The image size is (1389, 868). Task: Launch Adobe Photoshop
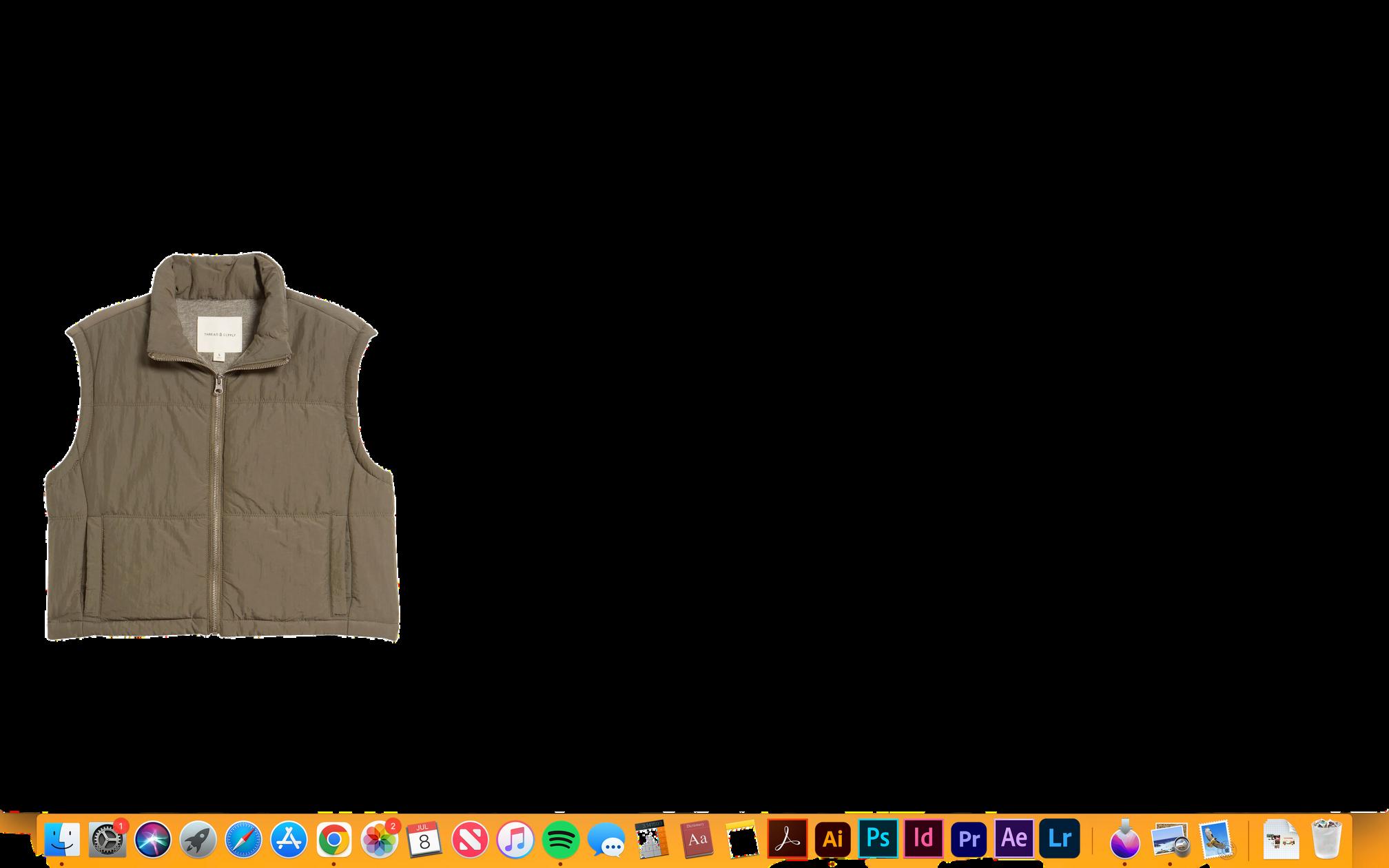pos(878,838)
